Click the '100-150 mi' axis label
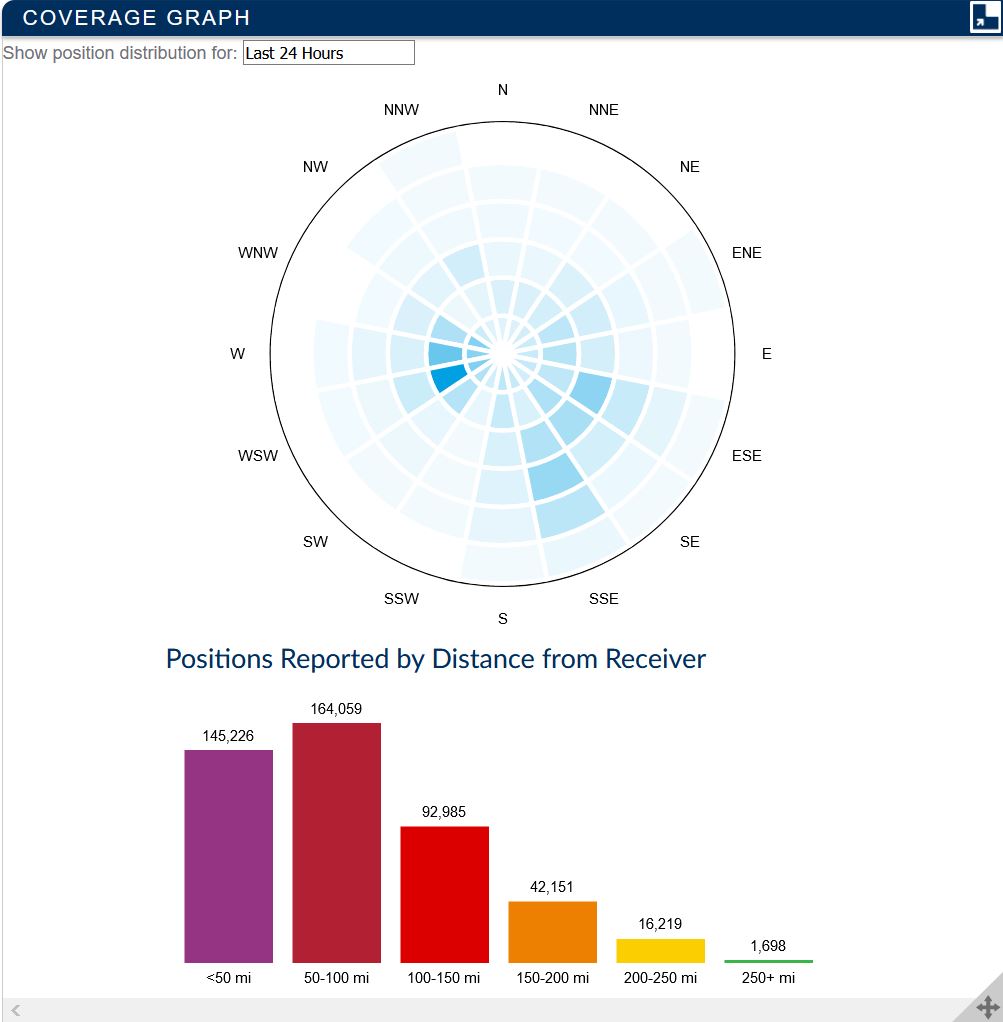 coord(444,978)
